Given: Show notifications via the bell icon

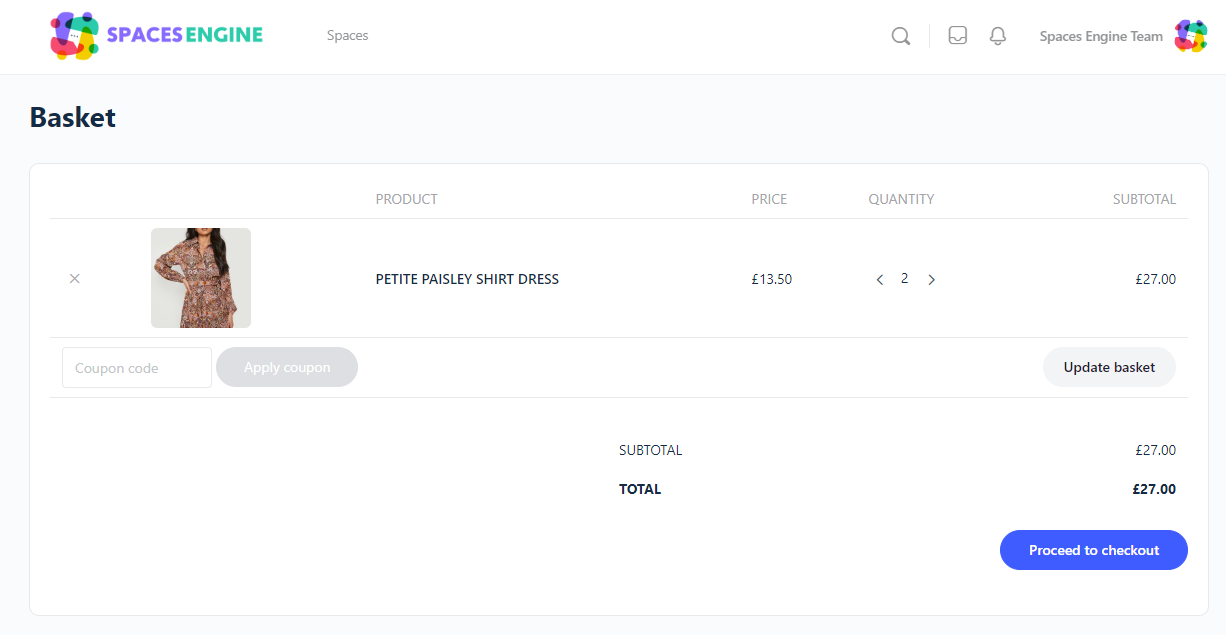Looking at the screenshot, I should click(x=997, y=36).
